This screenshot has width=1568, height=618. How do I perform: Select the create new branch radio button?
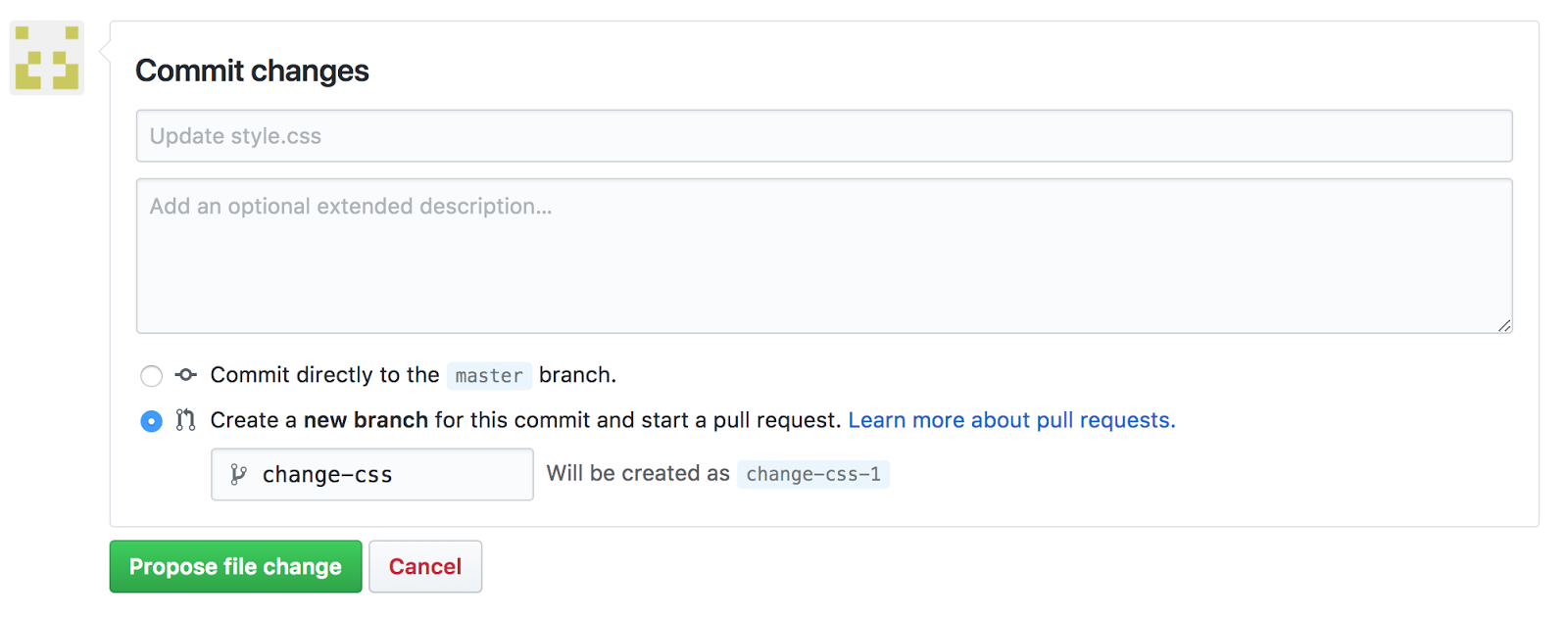151,421
